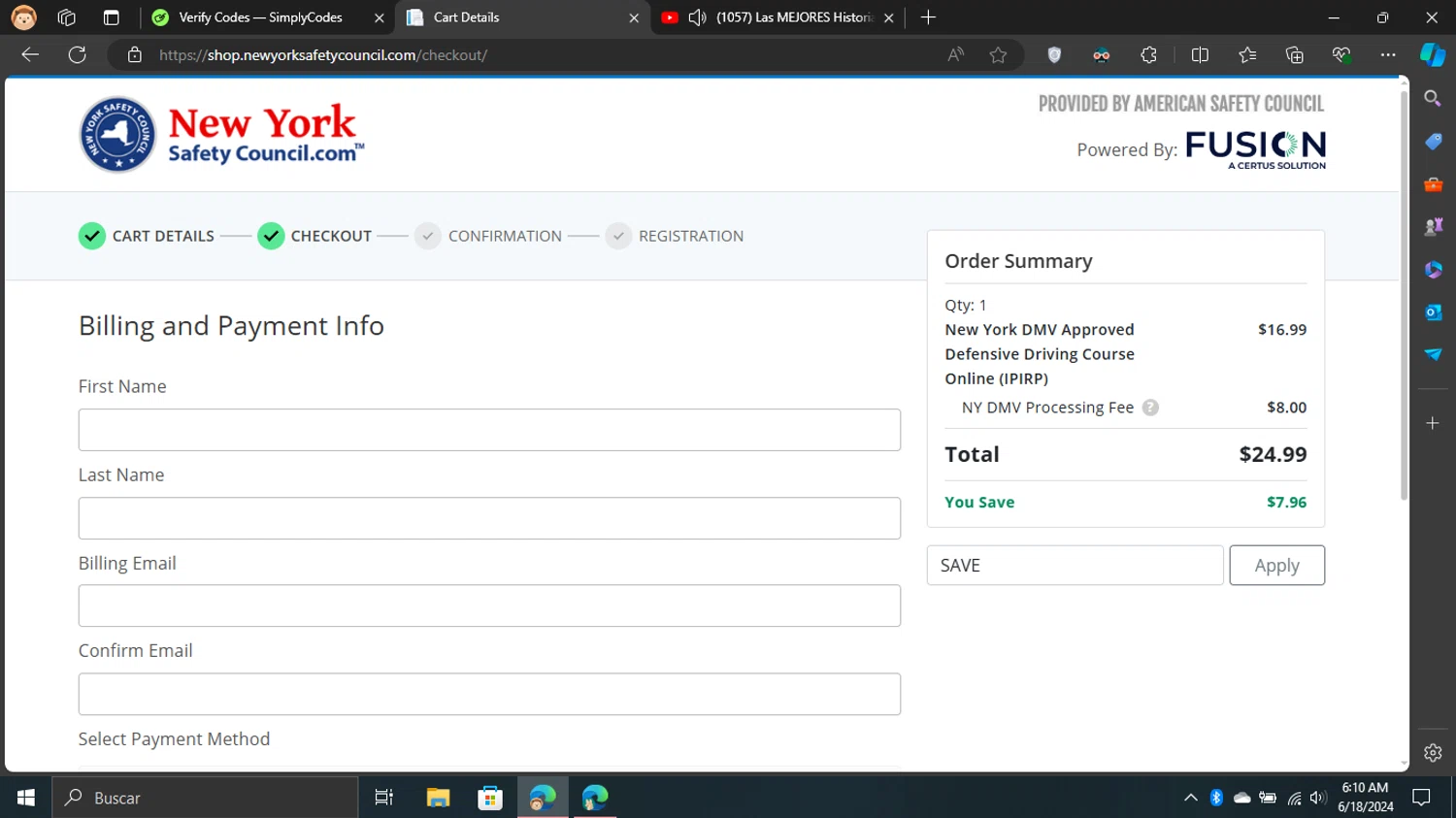
Task: Add a sidebar app with plus icon
Action: tap(1433, 423)
